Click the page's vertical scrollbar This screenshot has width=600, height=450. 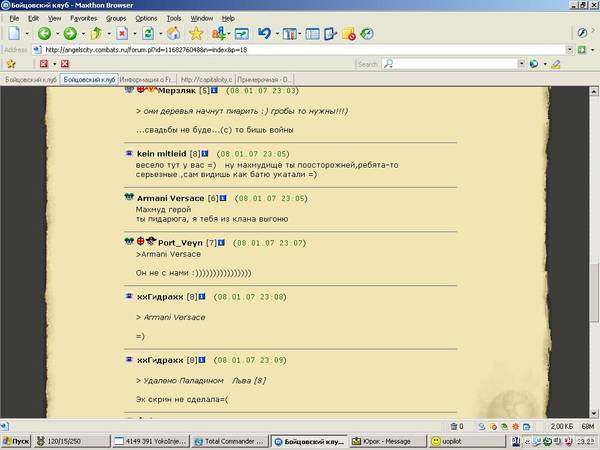594,250
